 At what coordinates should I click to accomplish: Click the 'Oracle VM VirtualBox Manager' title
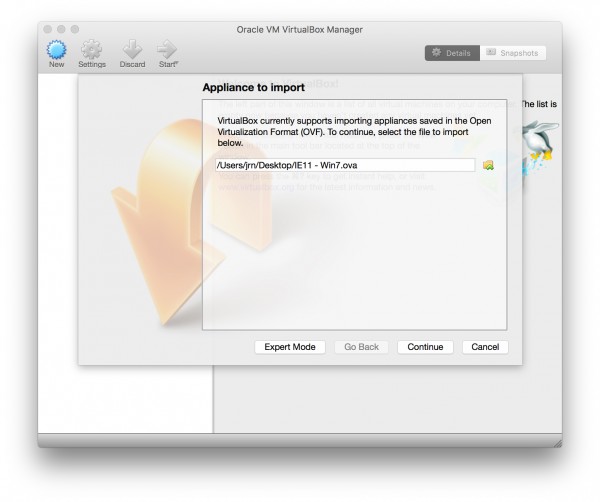300,29
